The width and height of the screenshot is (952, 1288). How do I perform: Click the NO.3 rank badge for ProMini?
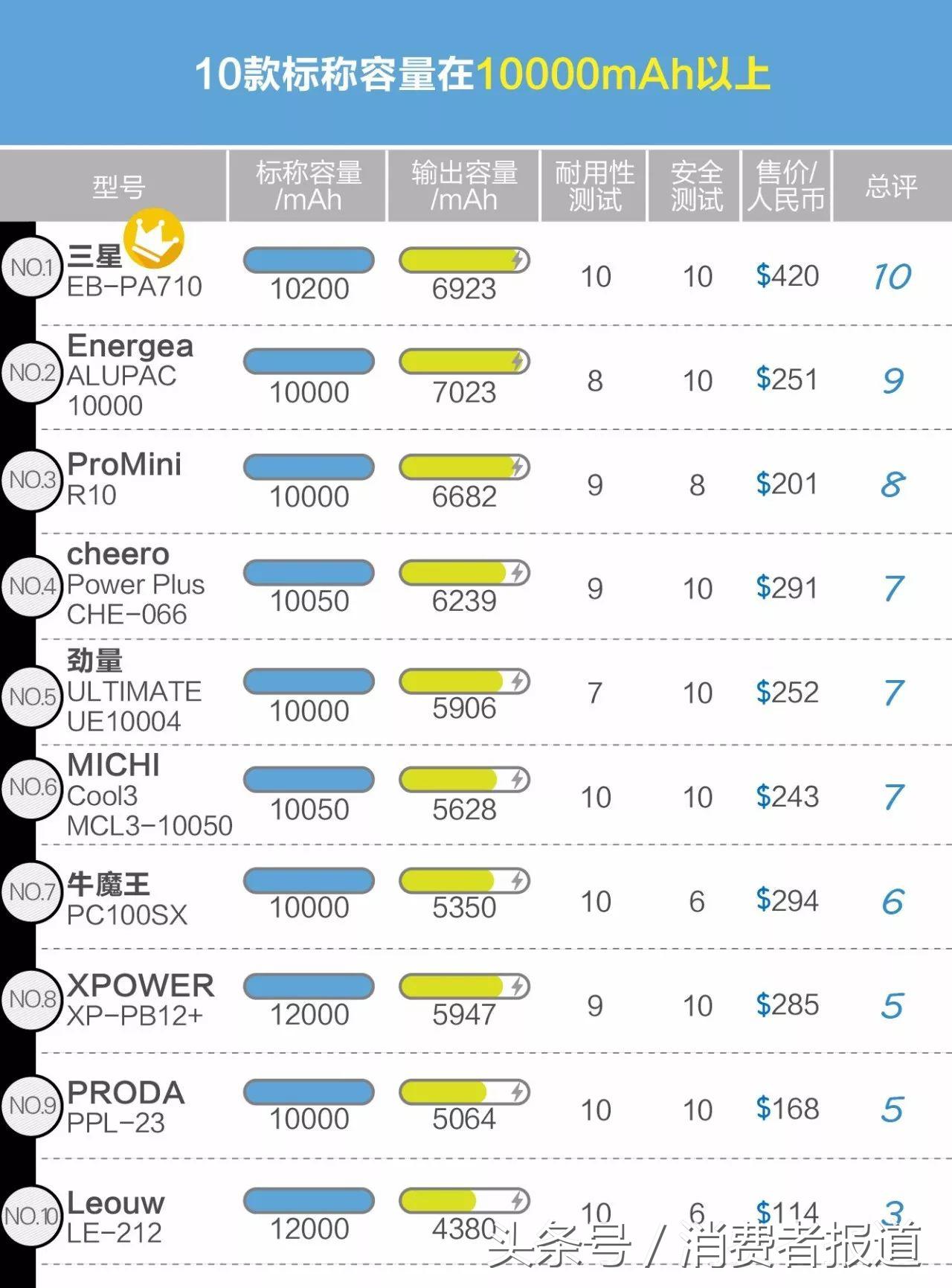31,480
